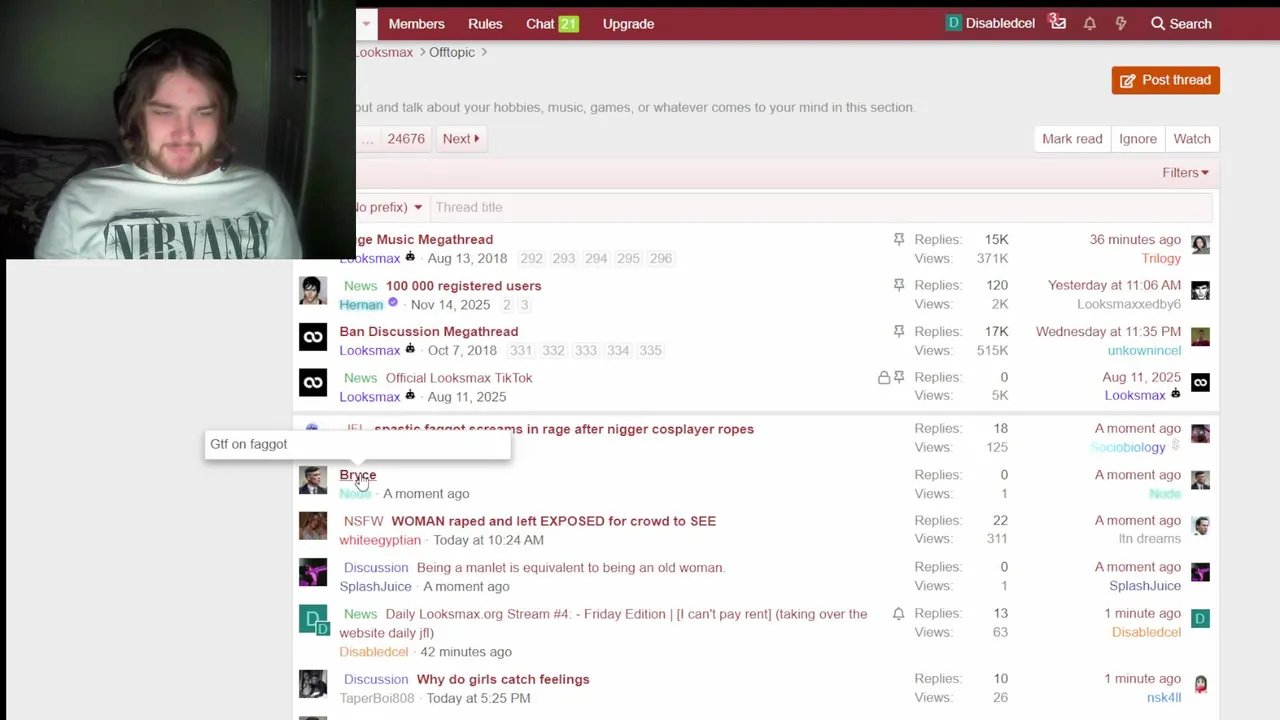Click nsk4ll's avatar on the right
The height and width of the screenshot is (720, 1280).
1200,684
